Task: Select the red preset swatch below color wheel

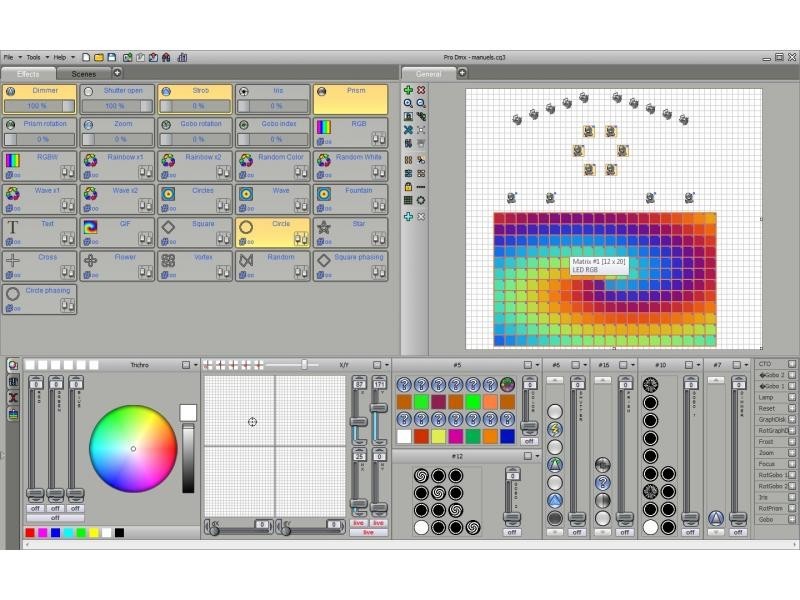Action: click(x=30, y=533)
